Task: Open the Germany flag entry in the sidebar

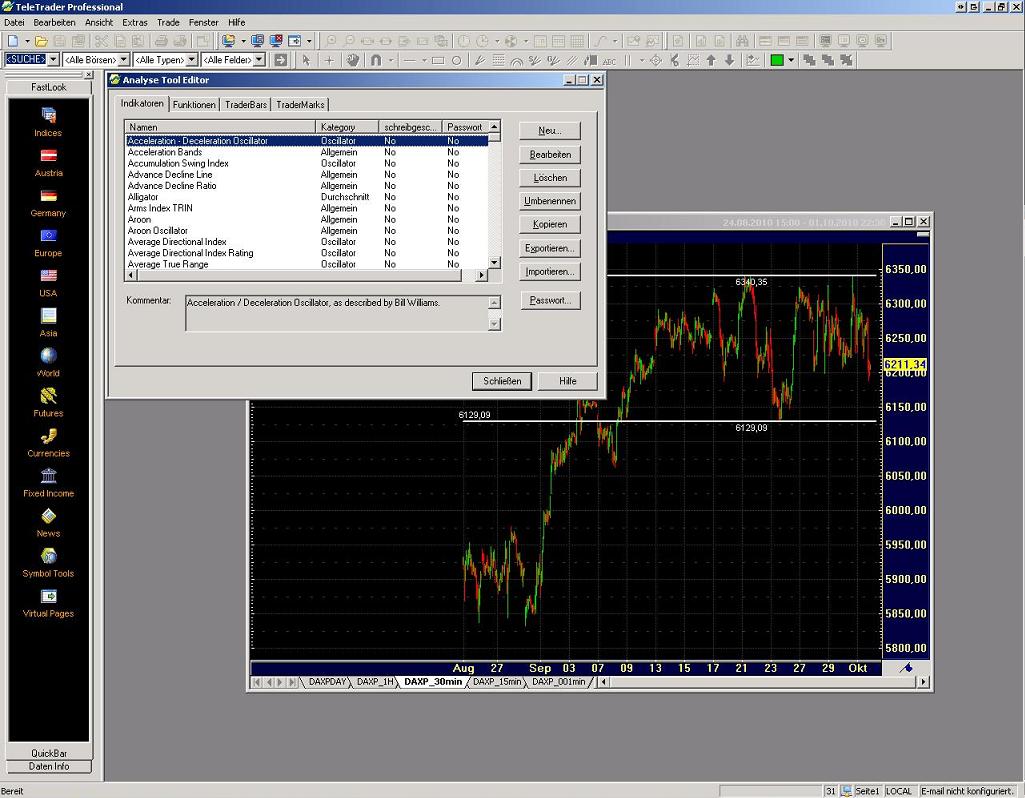Action: point(48,203)
